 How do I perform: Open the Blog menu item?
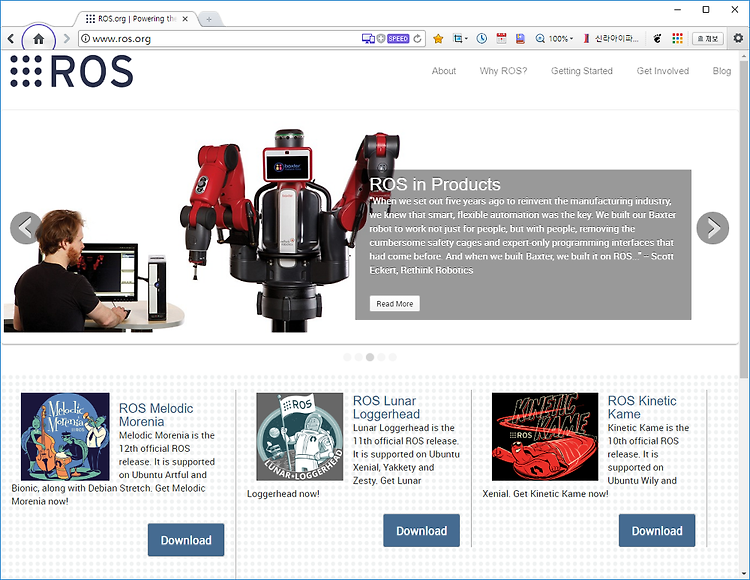[x=721, y=71]
